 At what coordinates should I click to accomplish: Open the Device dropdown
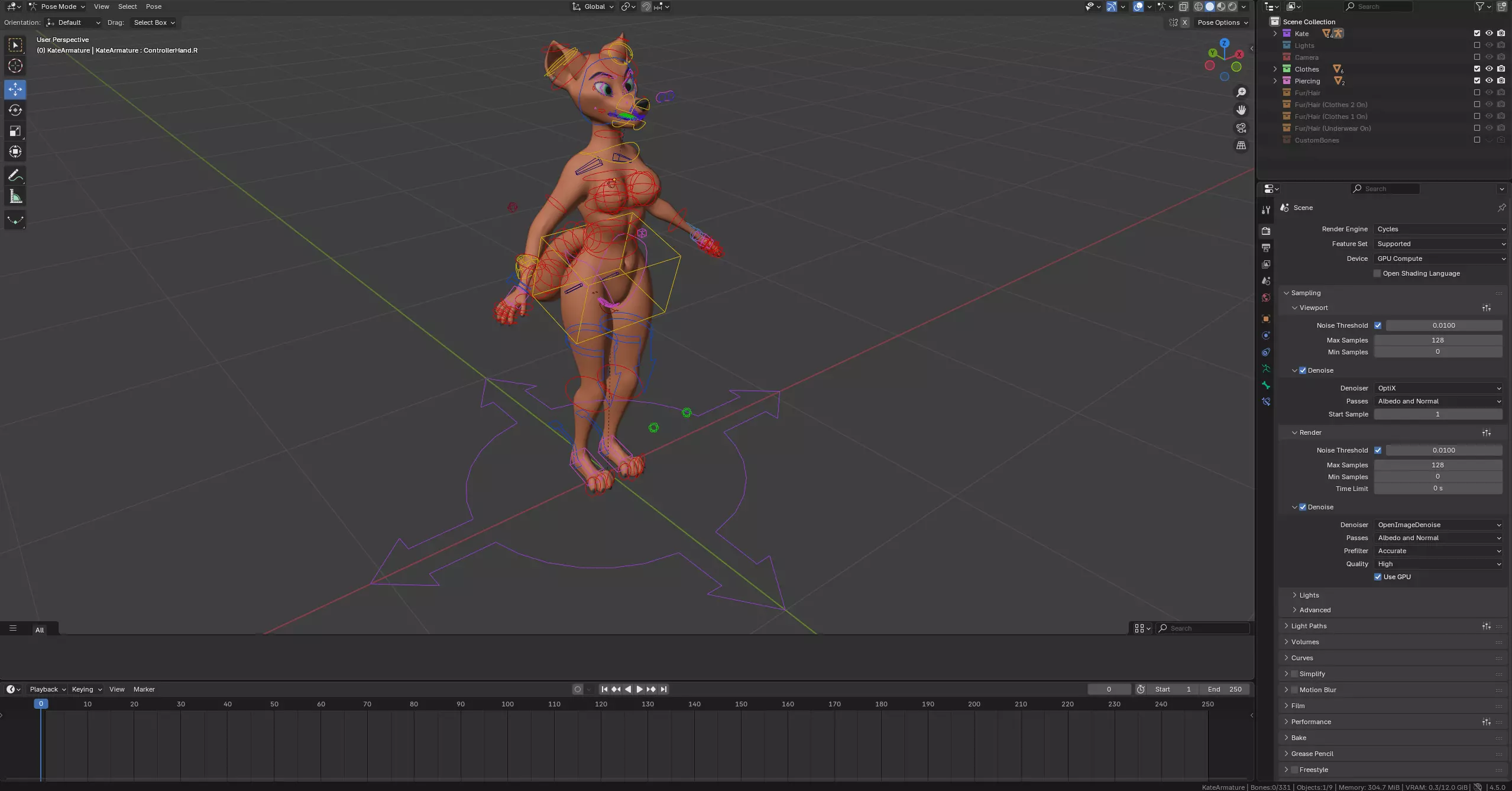1440,259
